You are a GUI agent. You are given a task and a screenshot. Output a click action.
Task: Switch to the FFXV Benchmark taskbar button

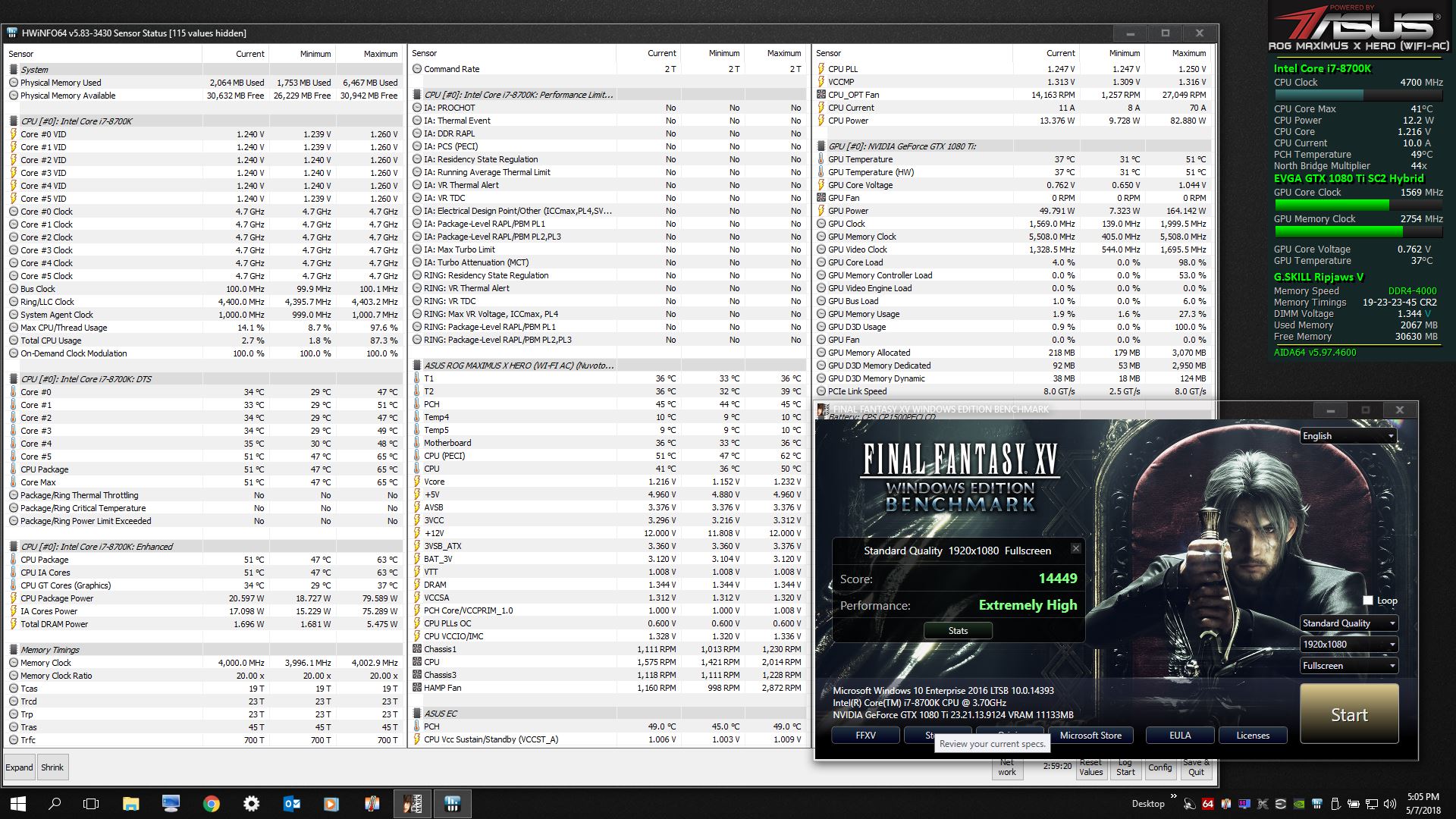pos(412,803)
